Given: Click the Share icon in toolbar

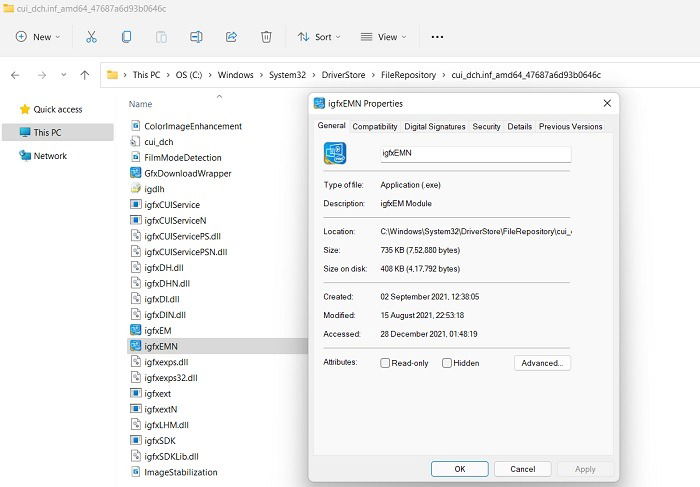Looking at the screenshot, I should (x=231, y=37).
